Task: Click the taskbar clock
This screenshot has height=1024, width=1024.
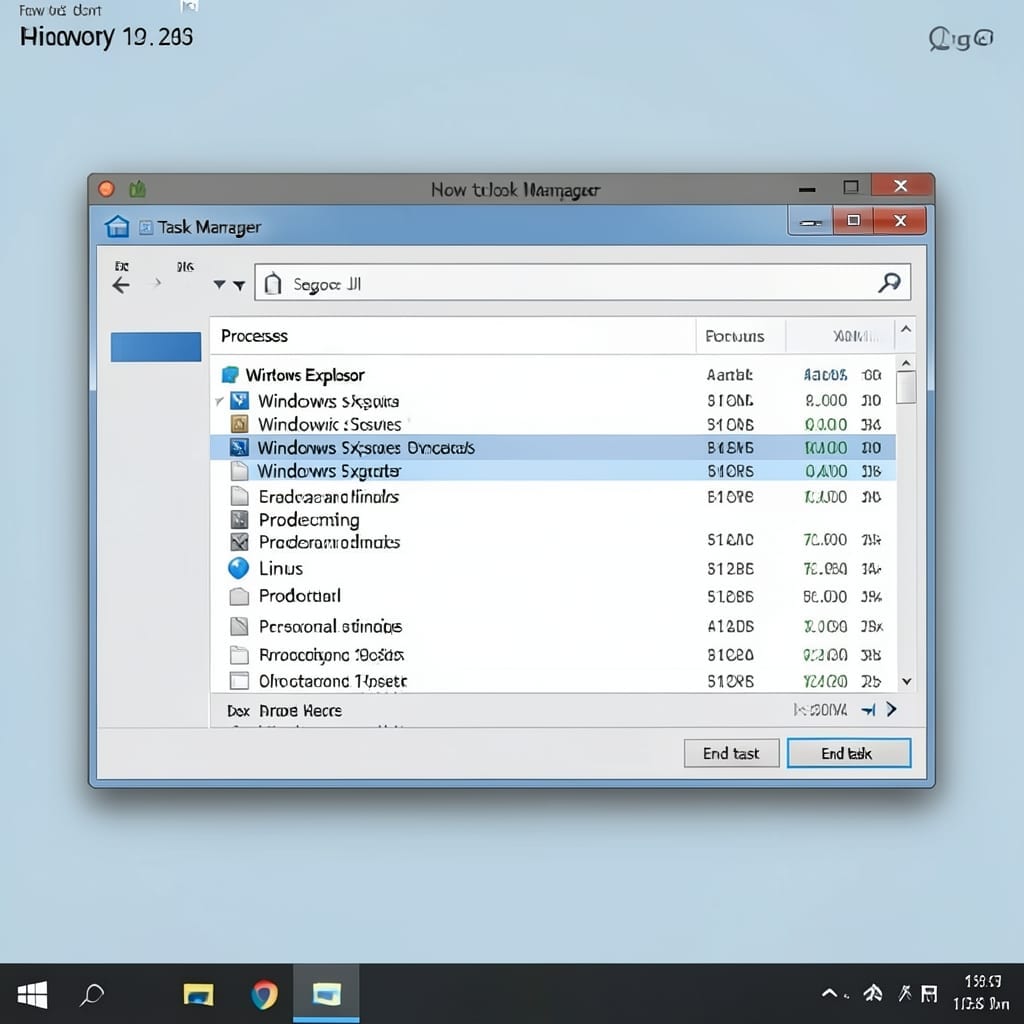Action: click(981, 992)
